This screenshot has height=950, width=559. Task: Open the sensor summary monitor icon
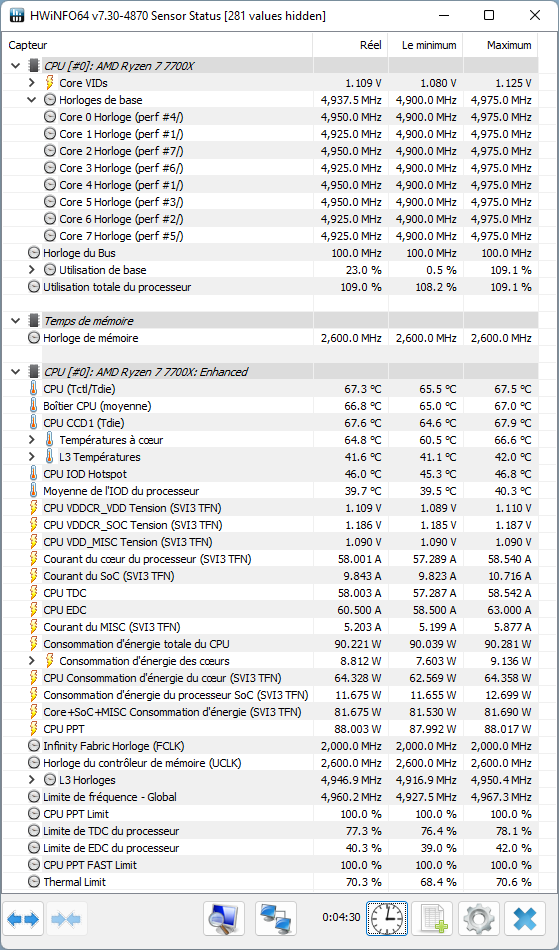click(223, 919)
